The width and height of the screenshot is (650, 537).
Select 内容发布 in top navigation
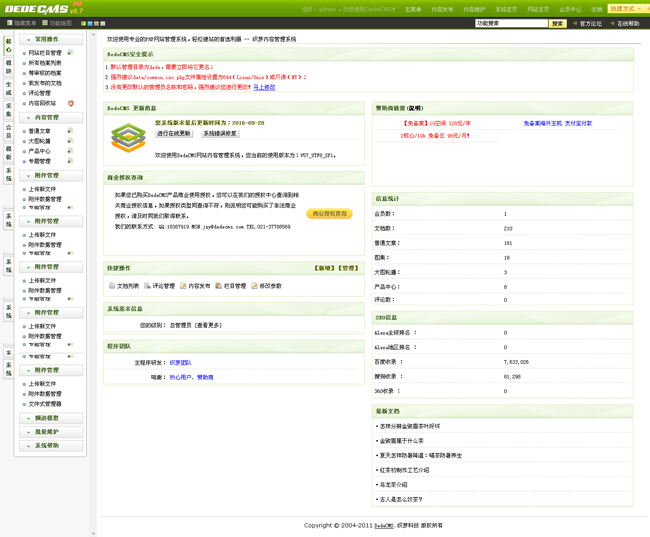click(x=441, y=9)
